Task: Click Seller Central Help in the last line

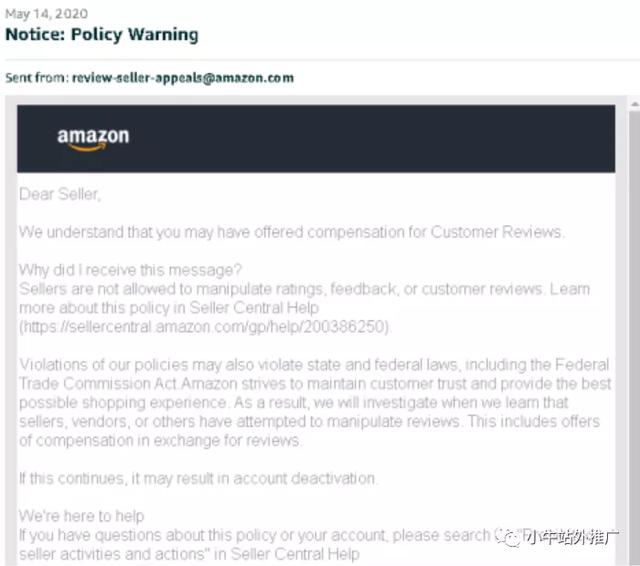Action: [x=295, y=554]
